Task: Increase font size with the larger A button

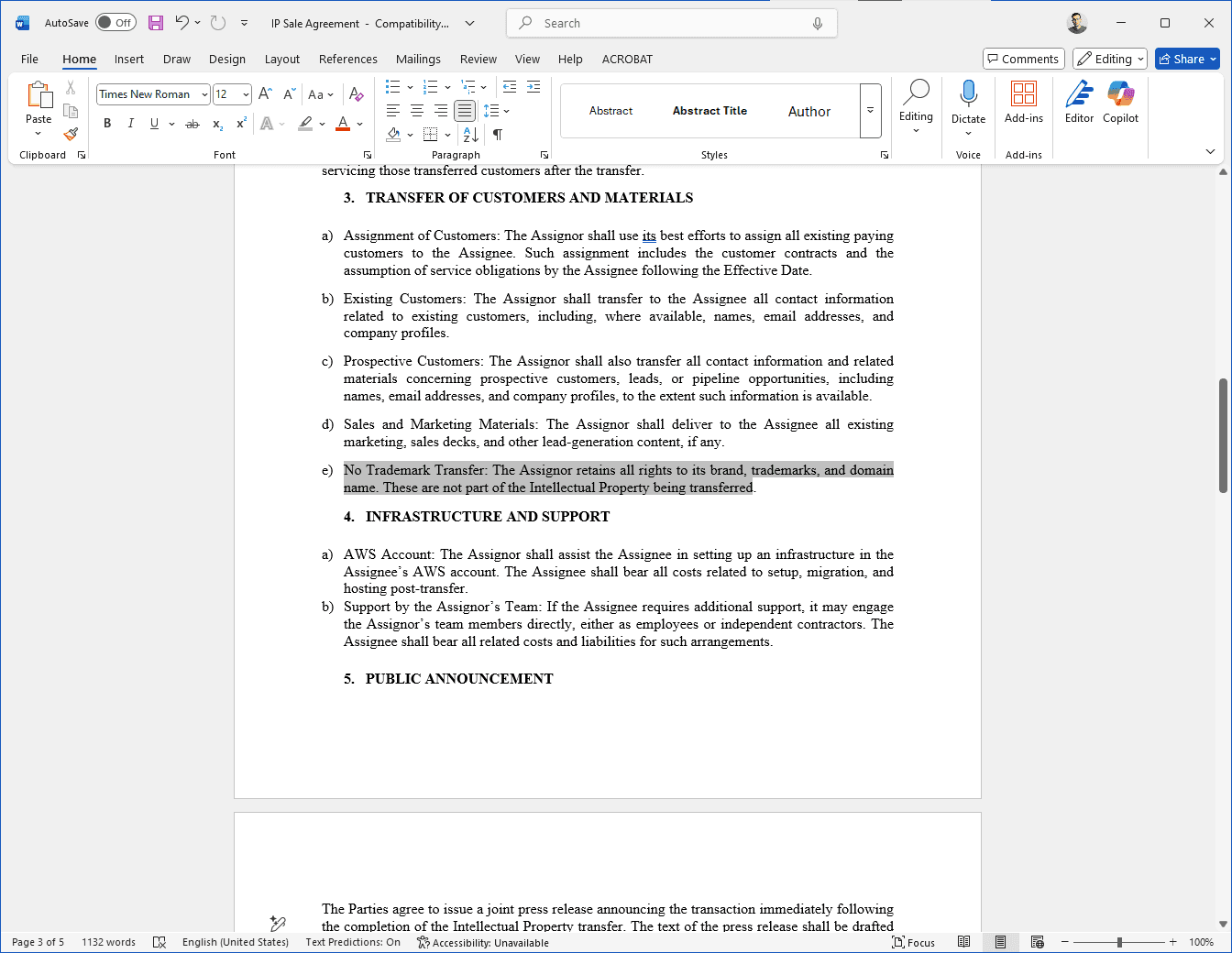Action: pyautogui.click(x=265, y=93)
